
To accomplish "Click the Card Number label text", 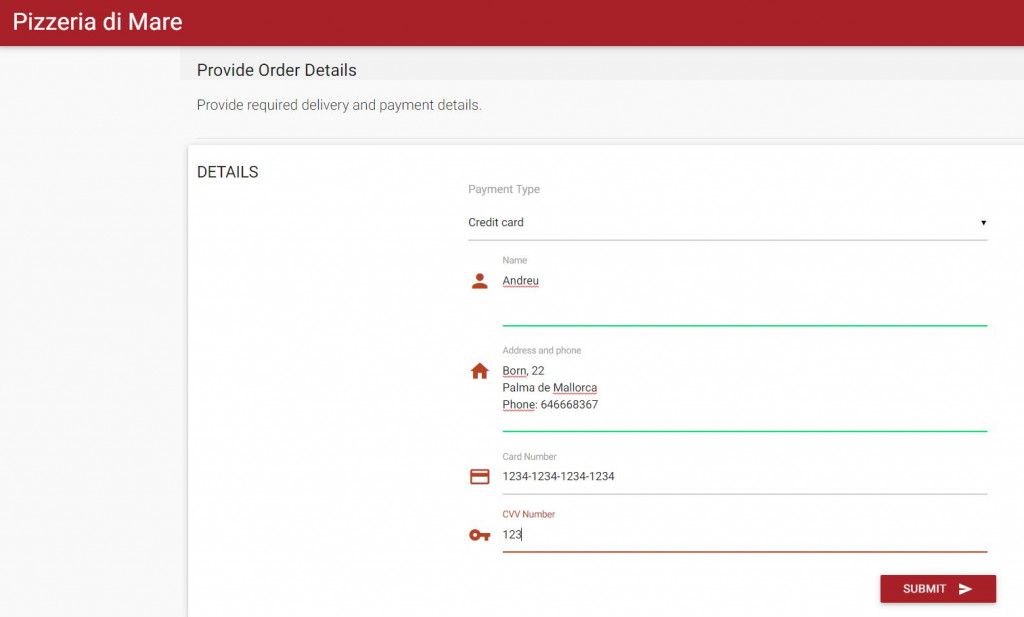I will click(x=529, y=457).
